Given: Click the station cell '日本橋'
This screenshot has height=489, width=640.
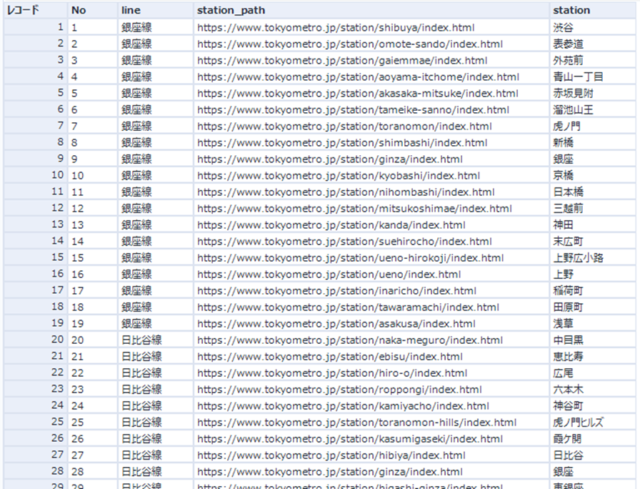Looking at the screenshot, I should (593, 192).
